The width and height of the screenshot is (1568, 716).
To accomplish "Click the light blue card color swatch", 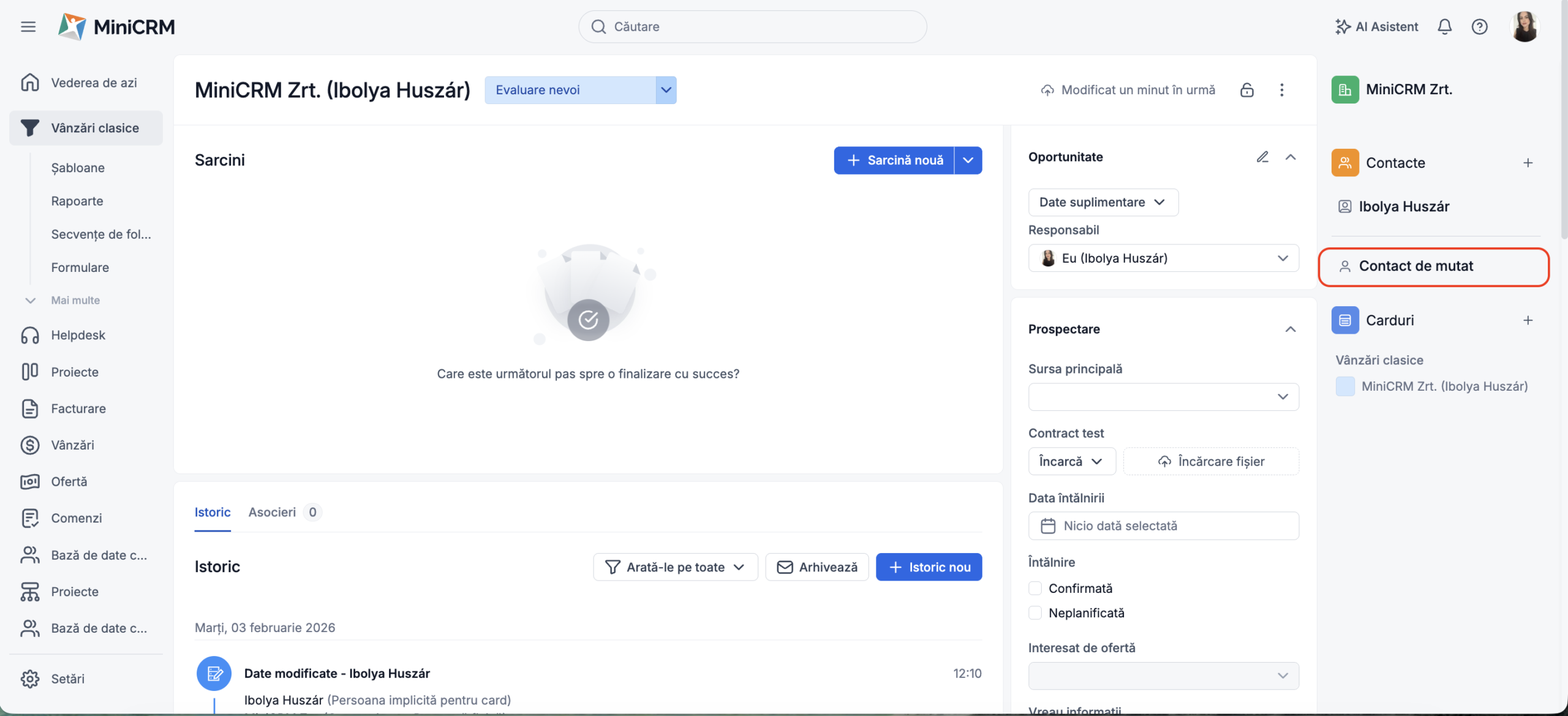I will [1345, 386].
